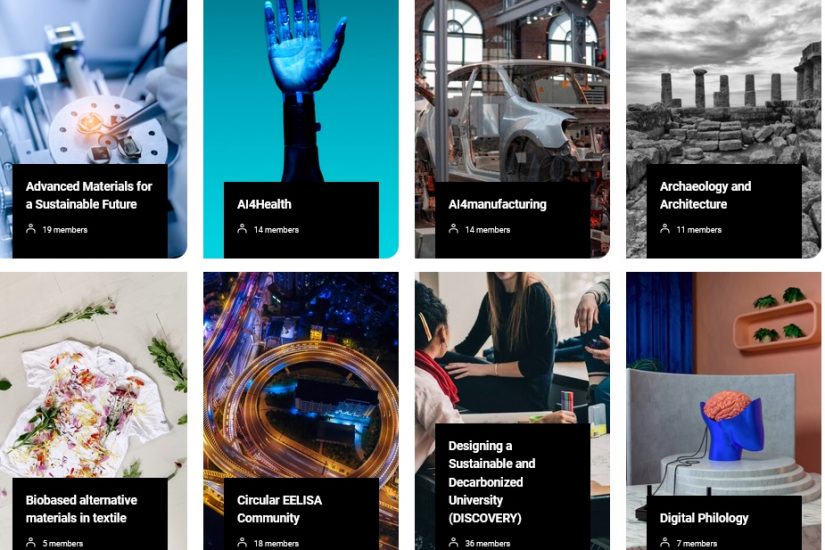825x550 pixels.
Task: Click person icon on DISCOVERY card
Action: point(454,543)
